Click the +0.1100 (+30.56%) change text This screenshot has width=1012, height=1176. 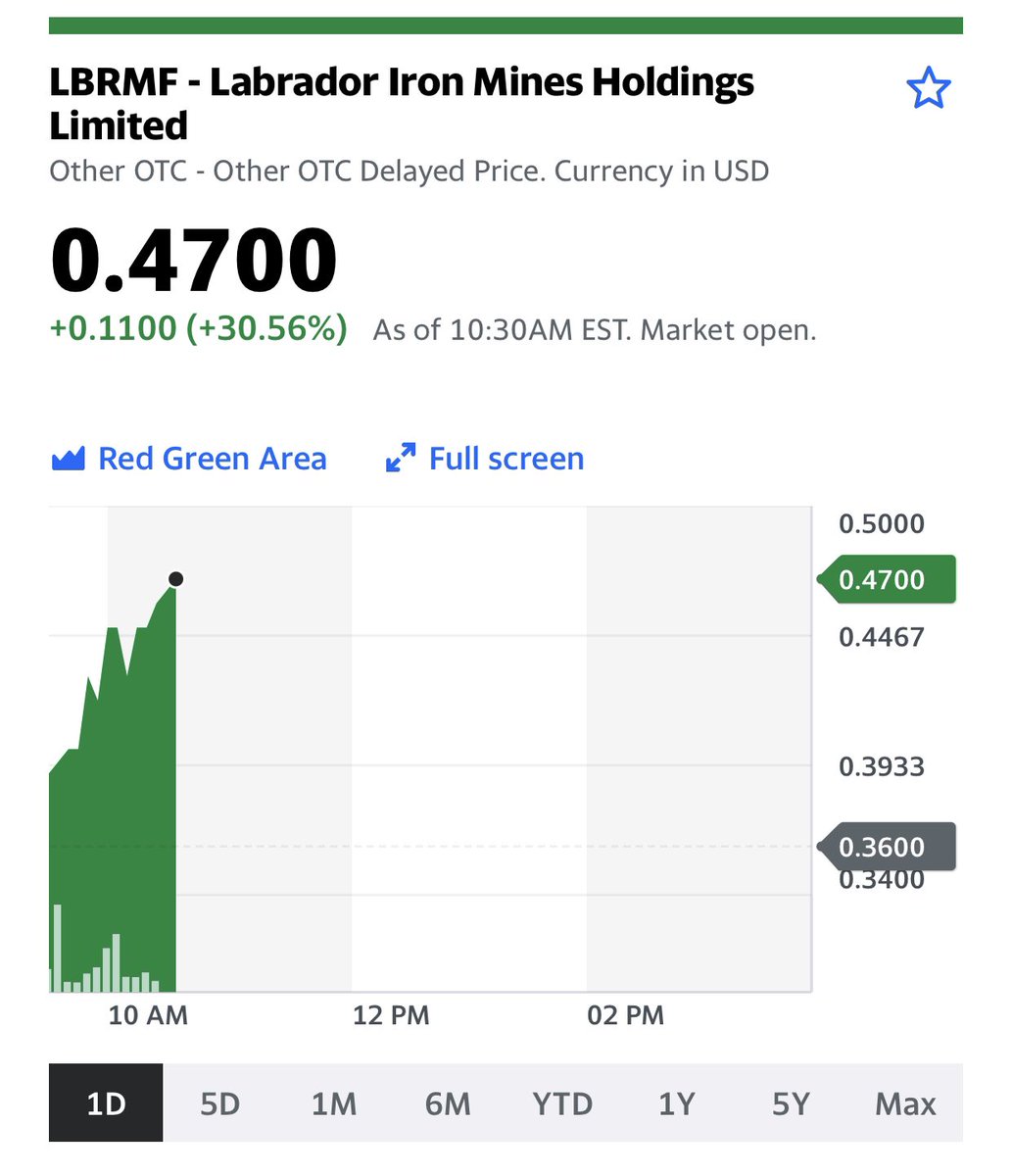[x=199, y=327]
